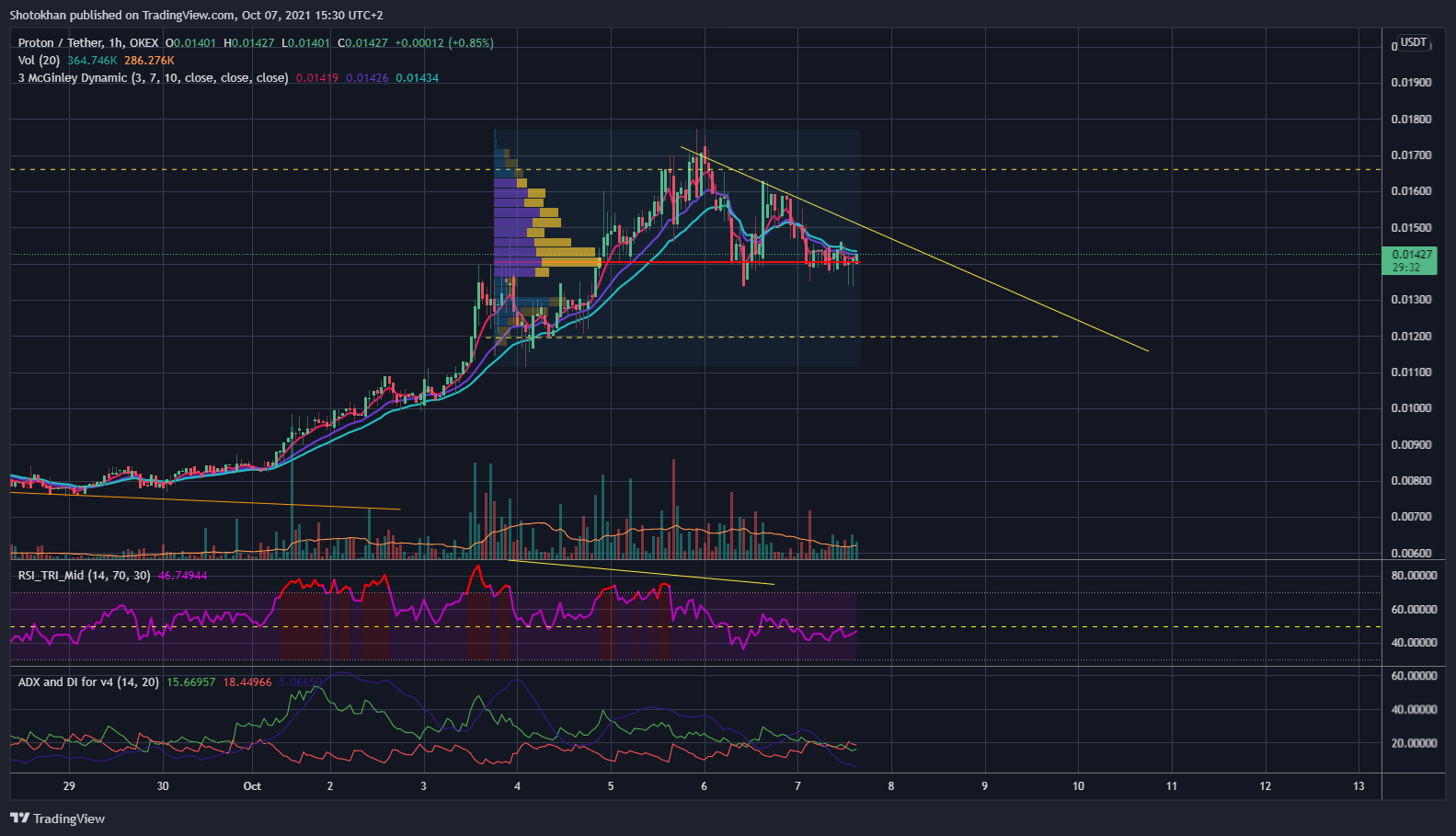
Task: Click the 0.01100 price axis label
Action: tap(1411, 372)
